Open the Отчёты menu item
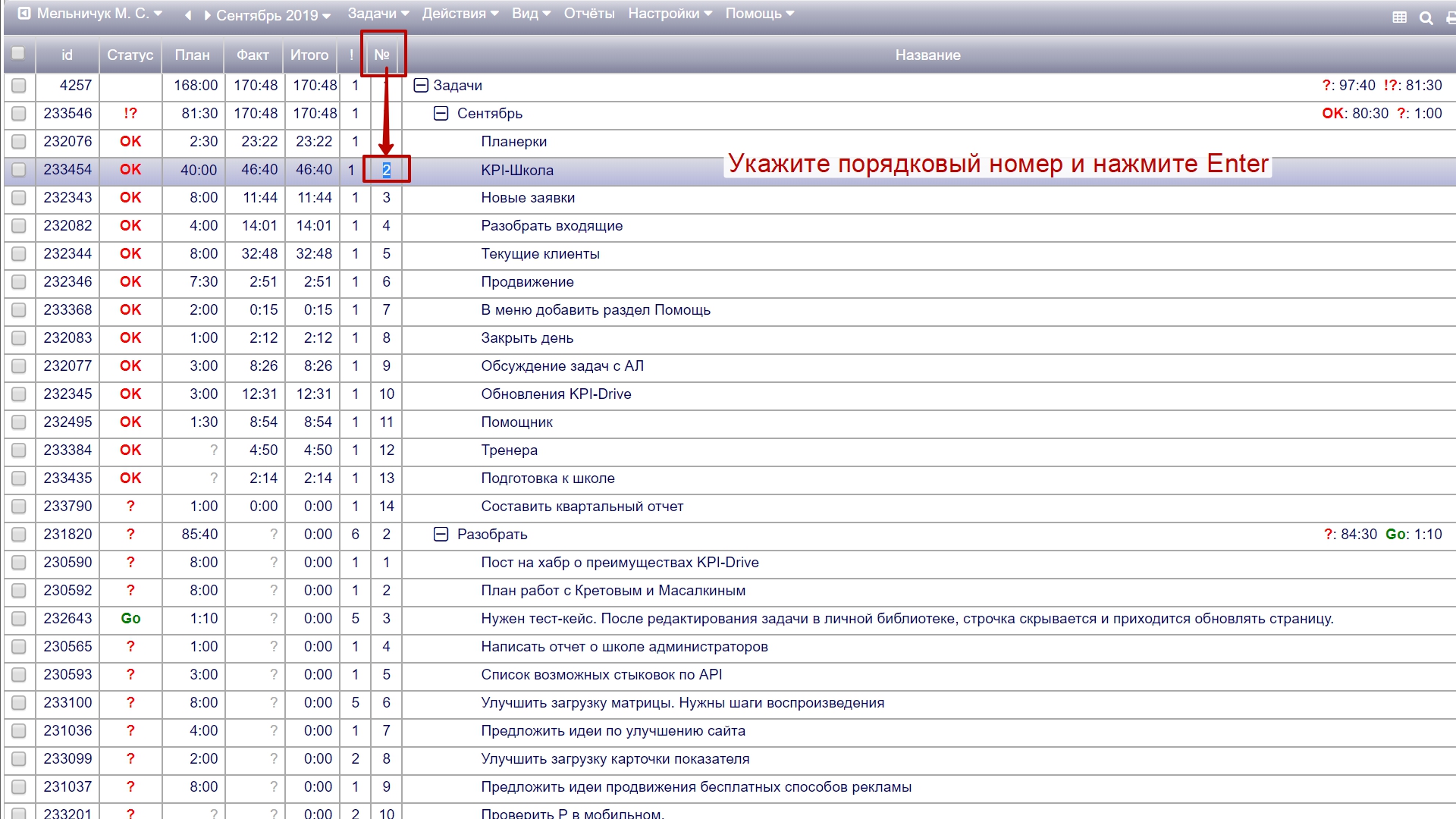The height and width of the screenshot is (819, 1456). tap(588, 14)
